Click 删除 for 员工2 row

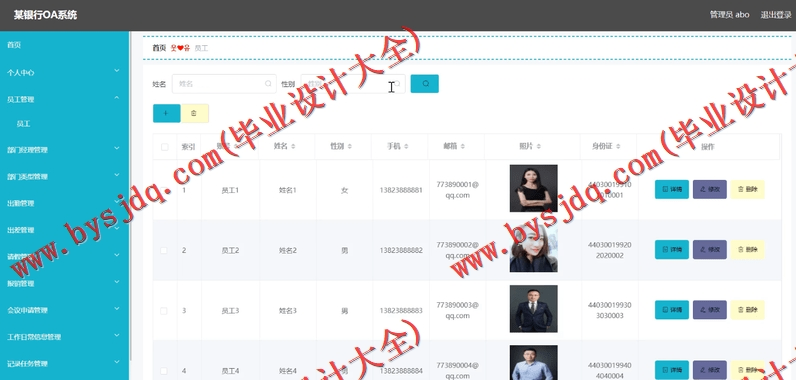747,250
